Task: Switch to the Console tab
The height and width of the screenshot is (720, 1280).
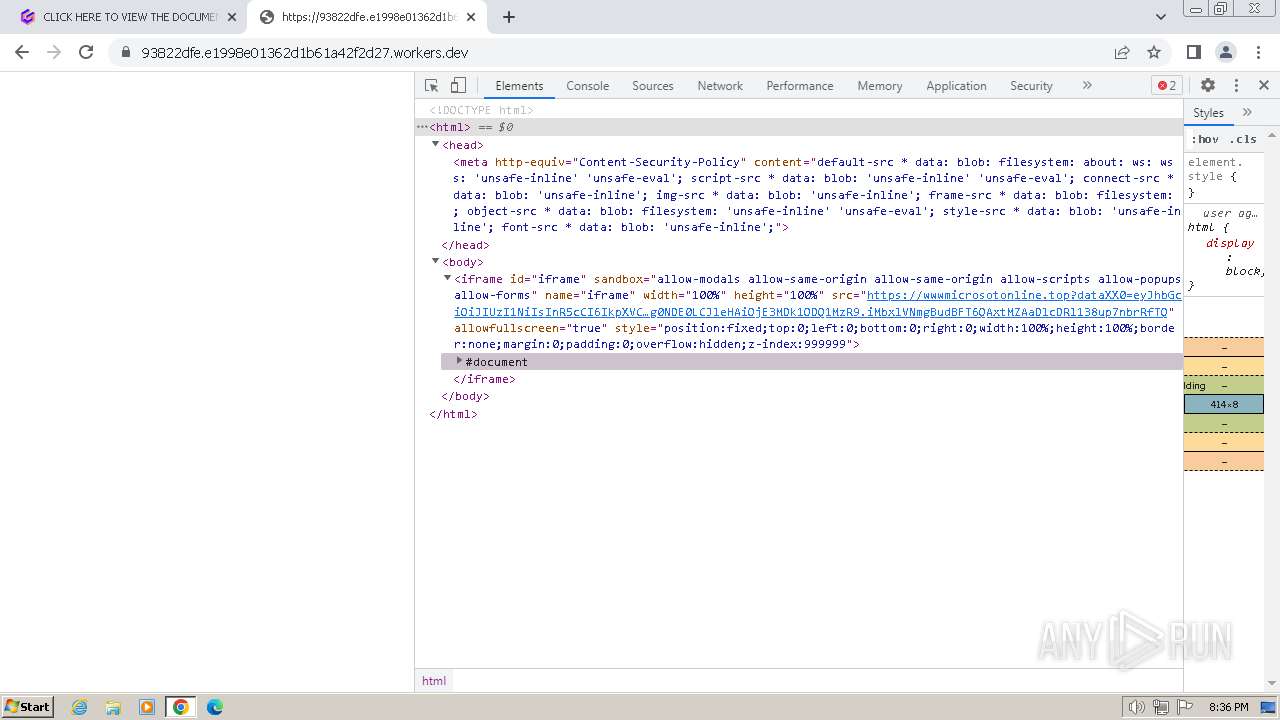Action: (587, 86)
